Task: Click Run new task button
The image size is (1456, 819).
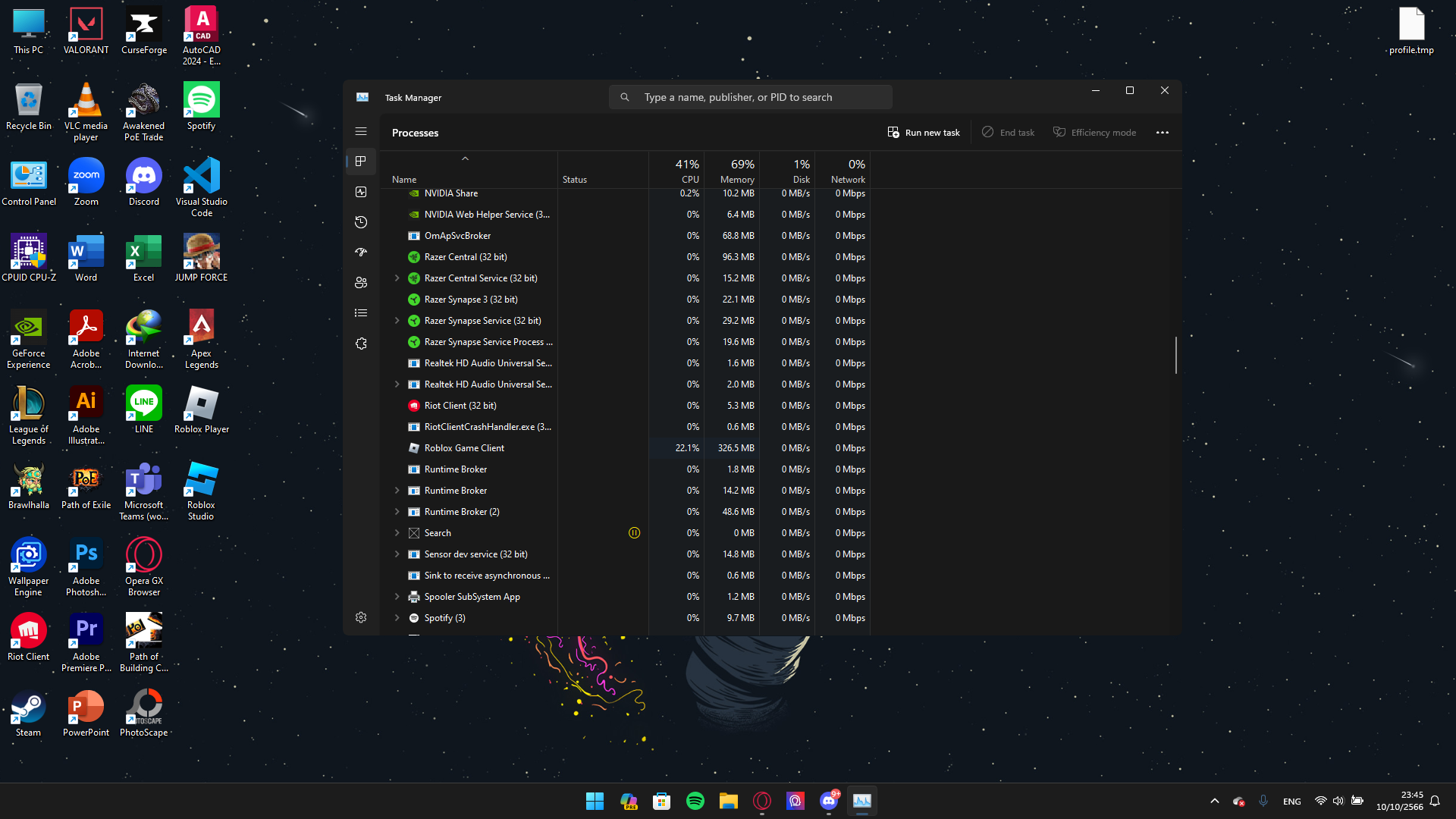Action: point(924,133)
